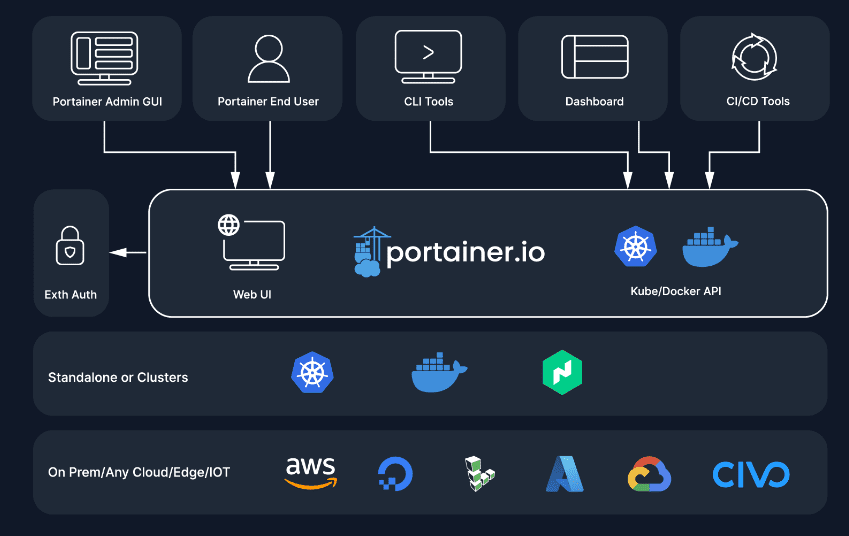Click the Linode green cubes logo
The width and height of the screenshot is (849, 536).
pyautogui.click(x=479, y=474)
